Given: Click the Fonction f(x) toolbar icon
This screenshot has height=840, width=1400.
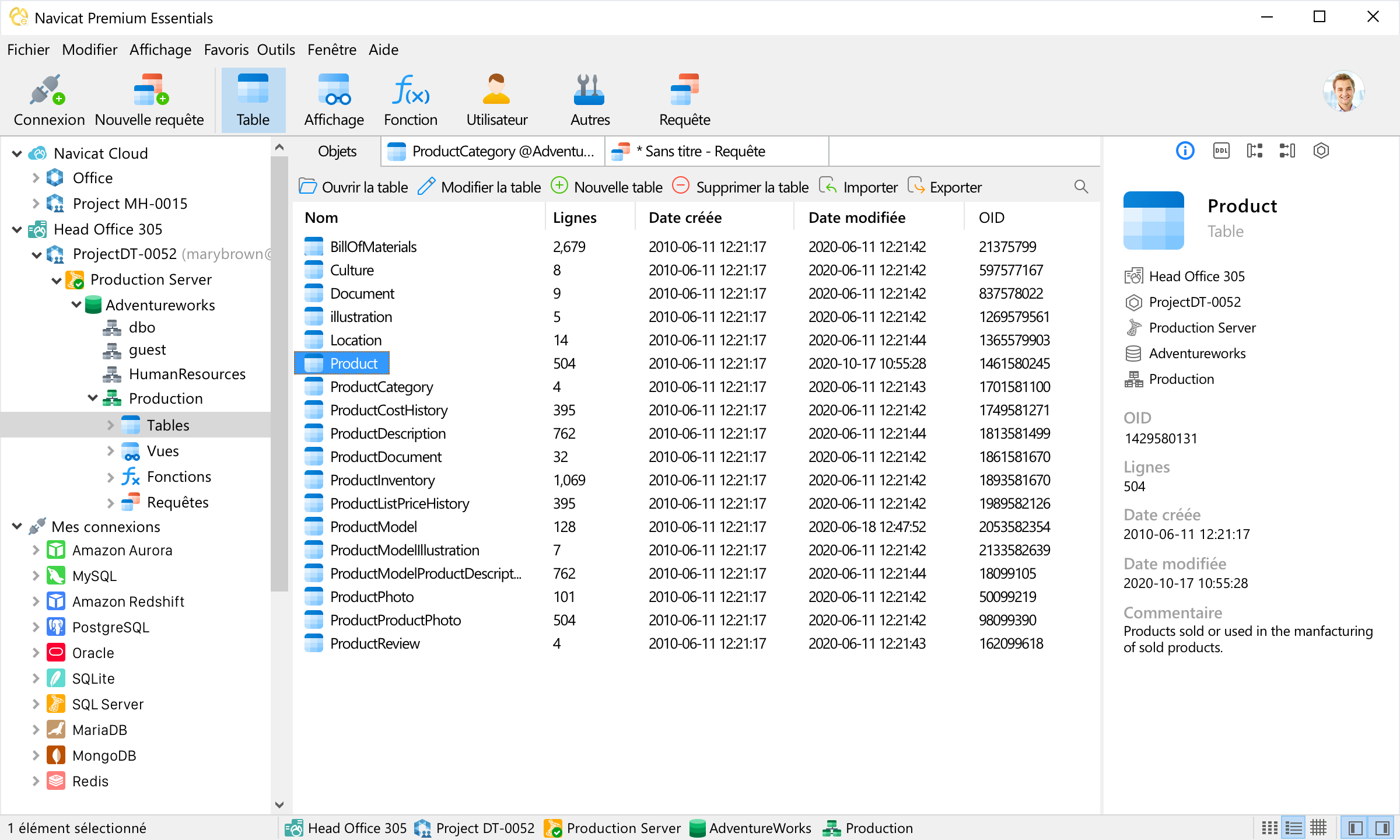Looking at the screenshot, I should pos(411,100).
